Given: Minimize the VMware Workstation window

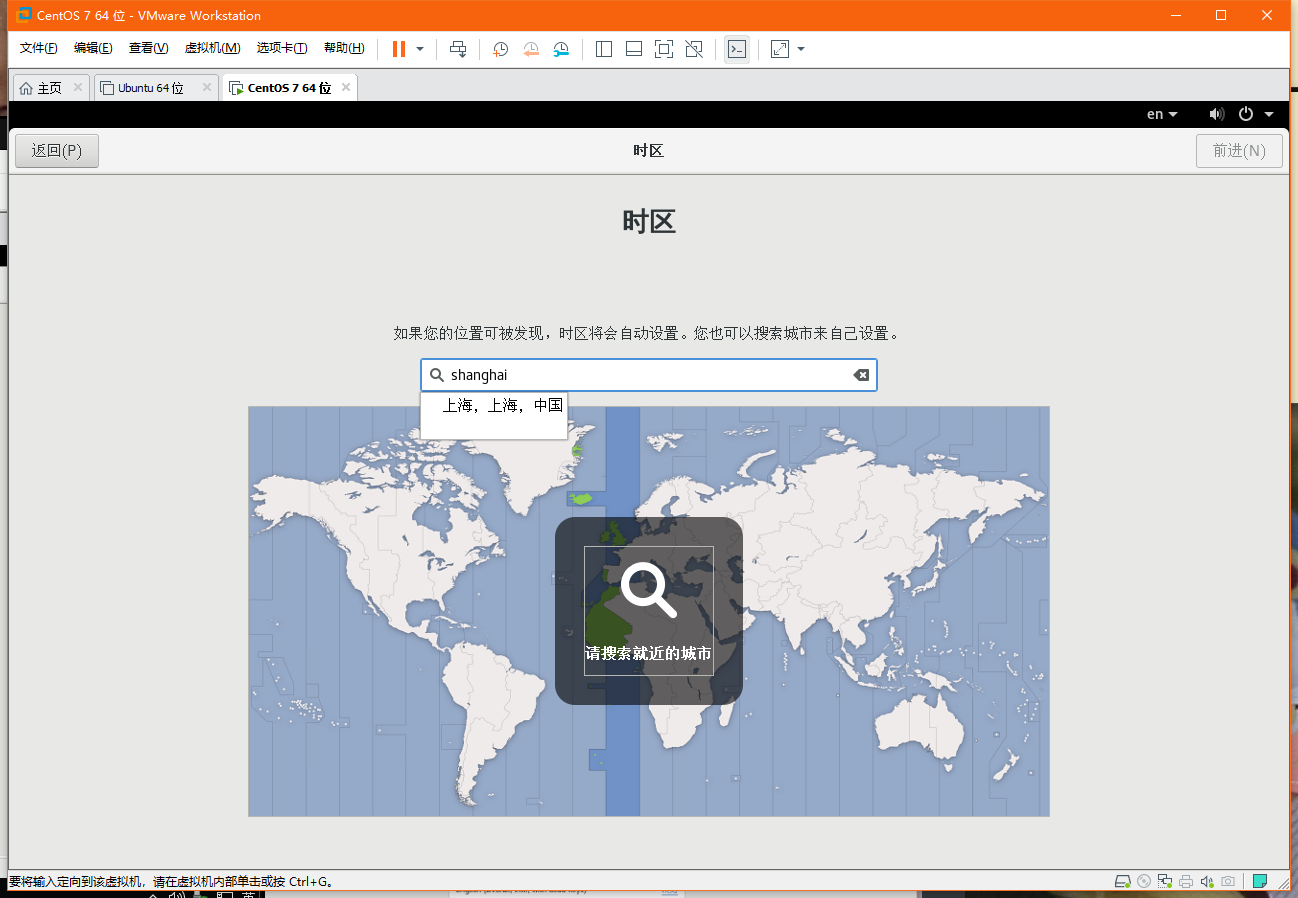Looking at the screenshot, I should tap(1176, 15).
